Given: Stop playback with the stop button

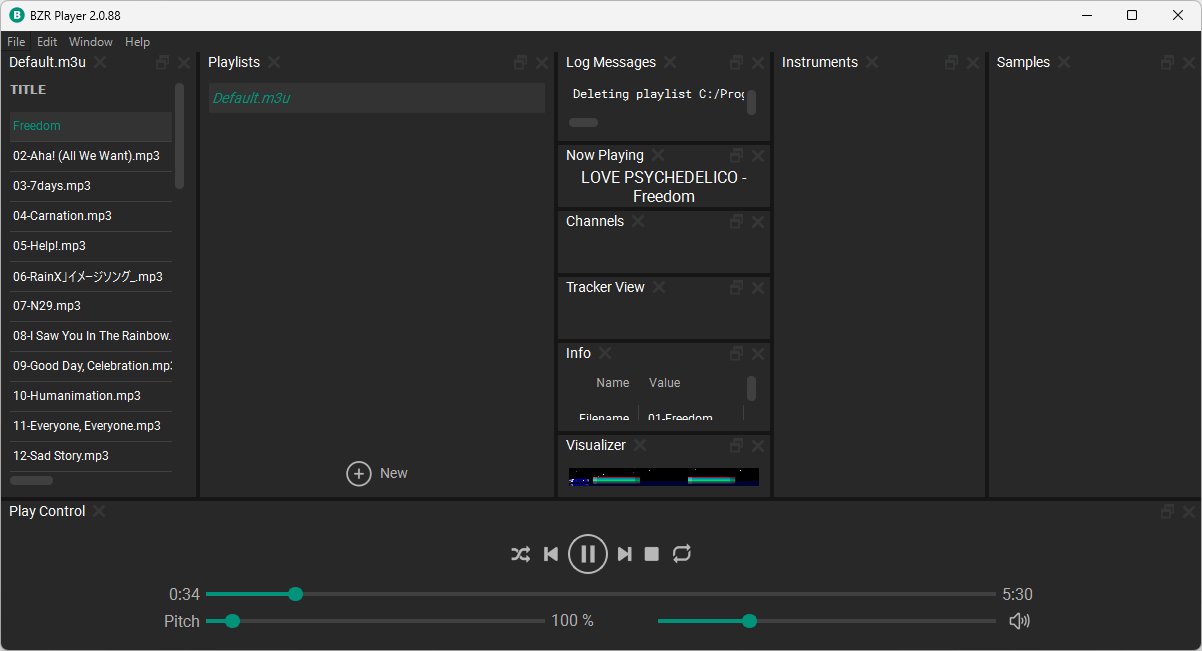Looking at the screenshot, I should click(652, 554).
